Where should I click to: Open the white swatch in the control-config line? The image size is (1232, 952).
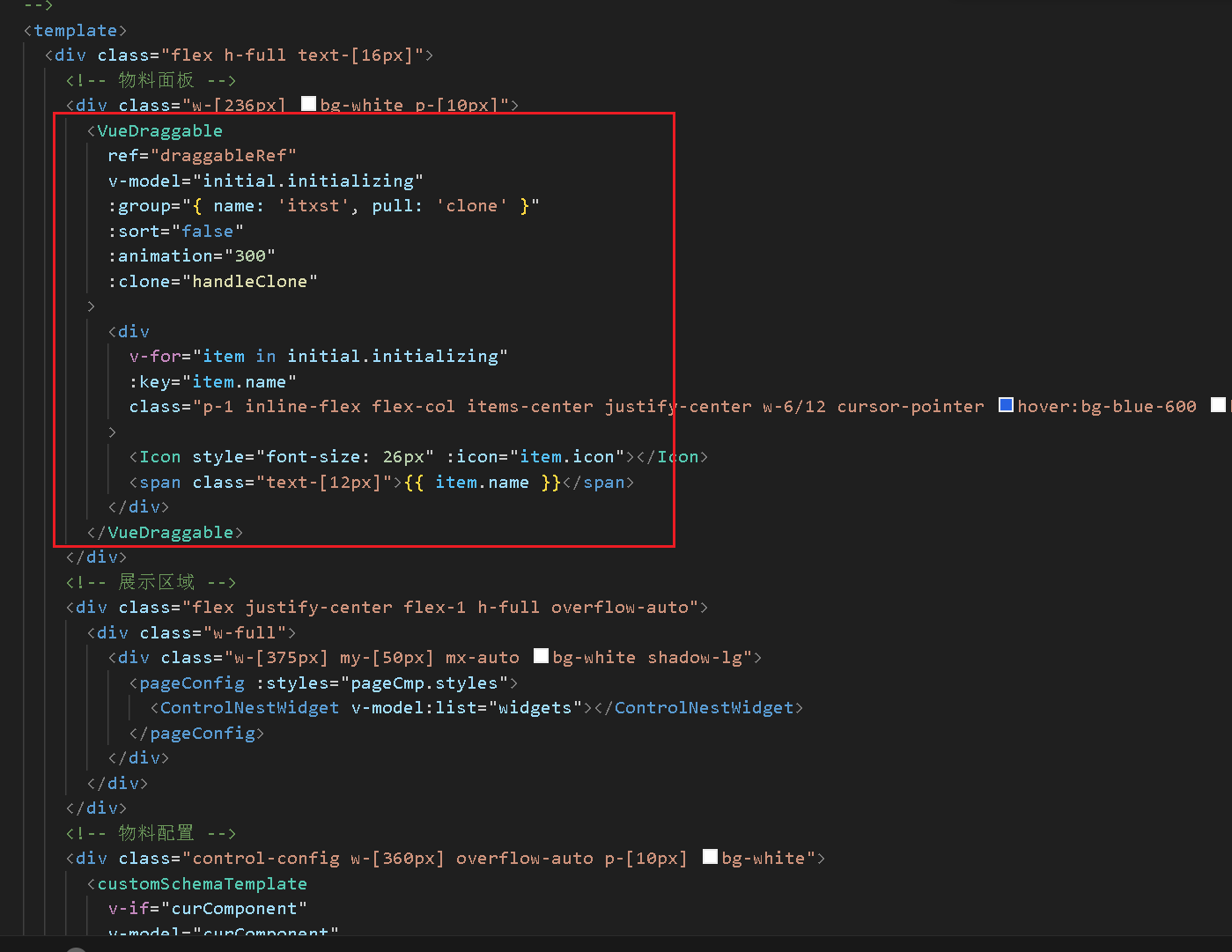point(710,857)
